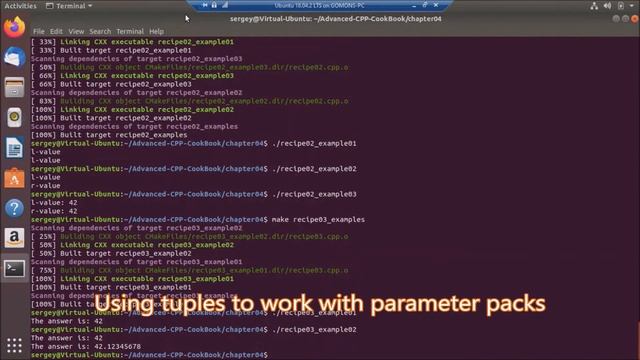Viewport: 640px width, 360px height.
Task: Click the pin icon on VM connection bar
Action: (205, 5)
